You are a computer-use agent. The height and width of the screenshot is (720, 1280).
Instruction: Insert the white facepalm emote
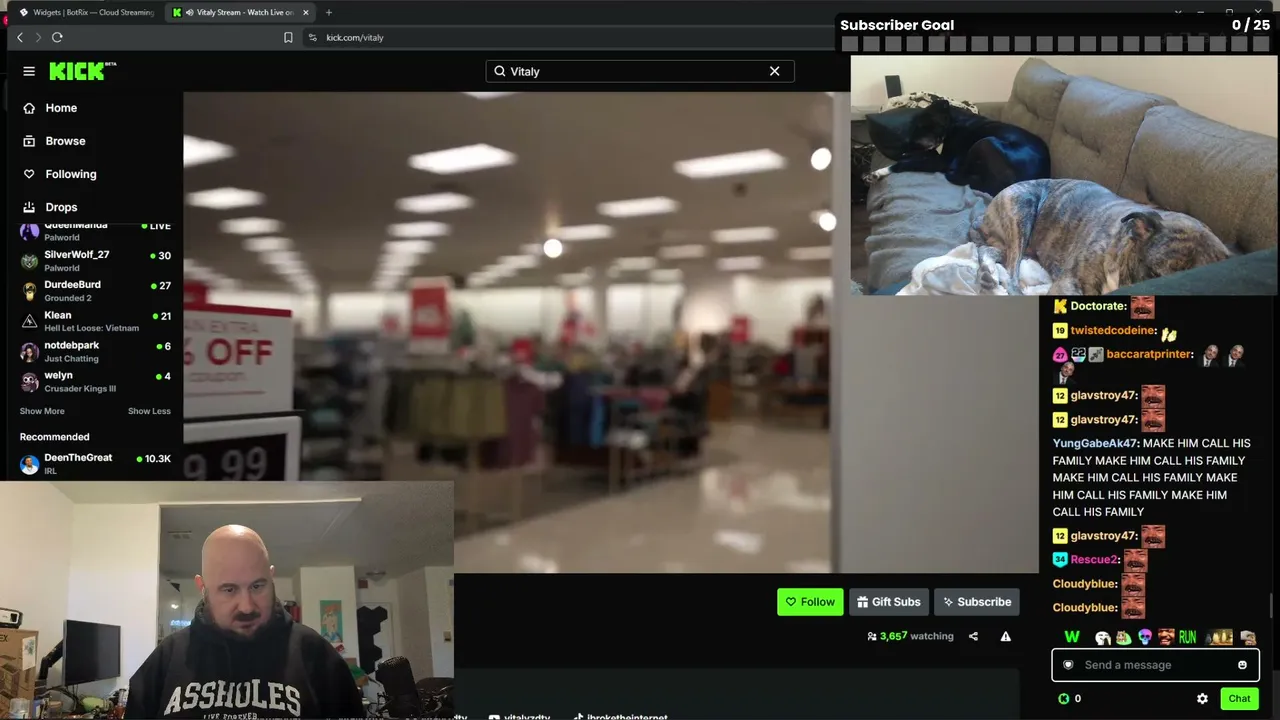coord(1102,637)
